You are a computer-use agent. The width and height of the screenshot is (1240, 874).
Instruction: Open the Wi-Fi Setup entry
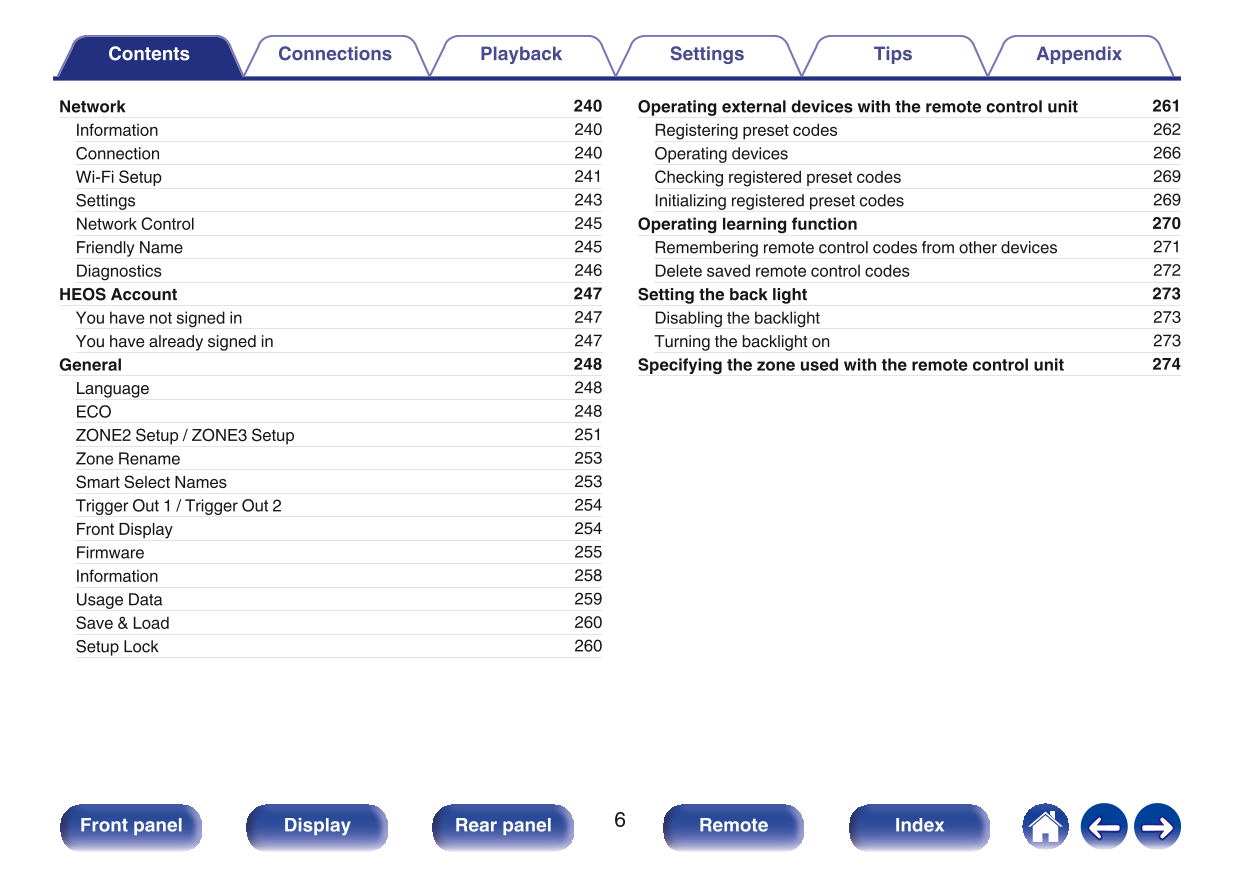coord(119,177)
